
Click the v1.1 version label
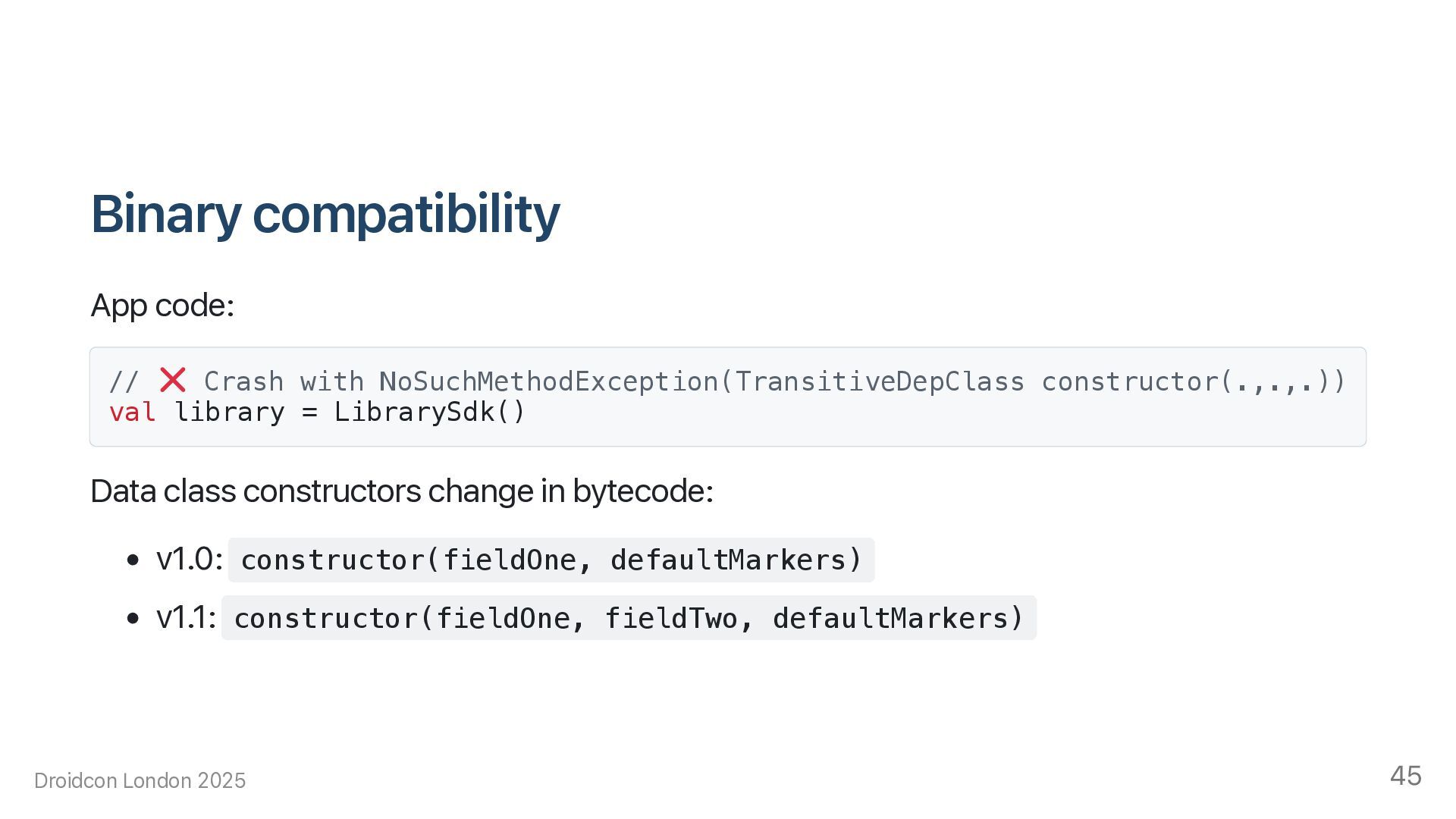(x=186, y=618)
